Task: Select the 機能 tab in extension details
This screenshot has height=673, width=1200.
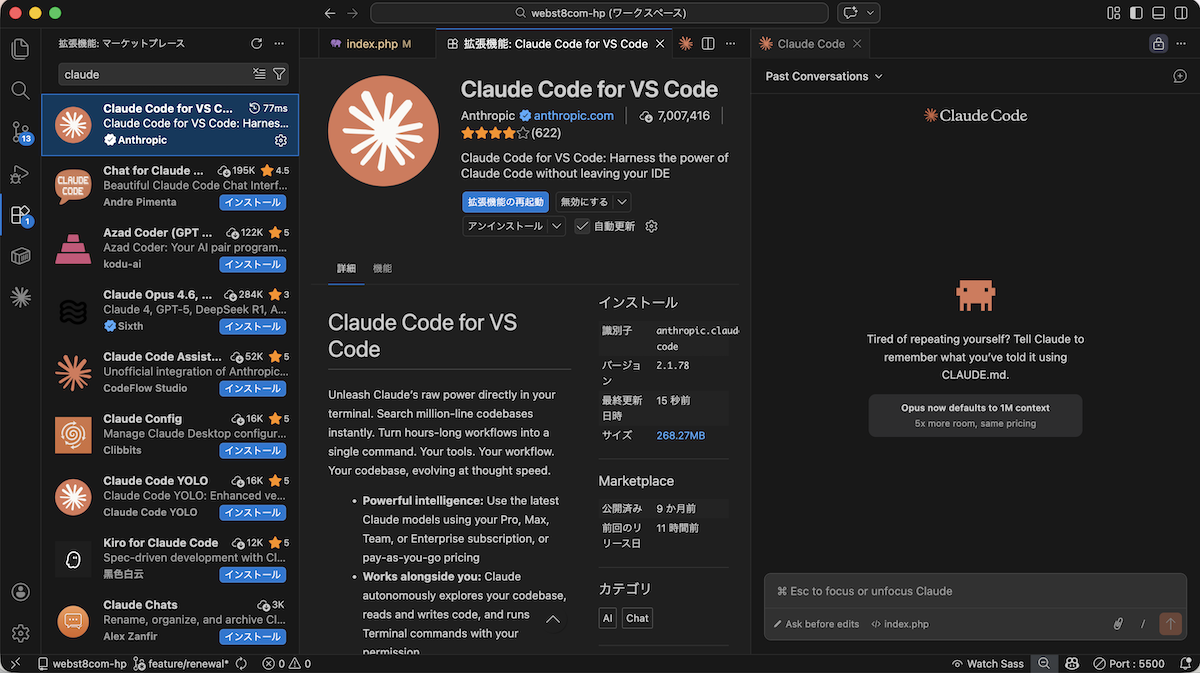Action: [382, 269]
